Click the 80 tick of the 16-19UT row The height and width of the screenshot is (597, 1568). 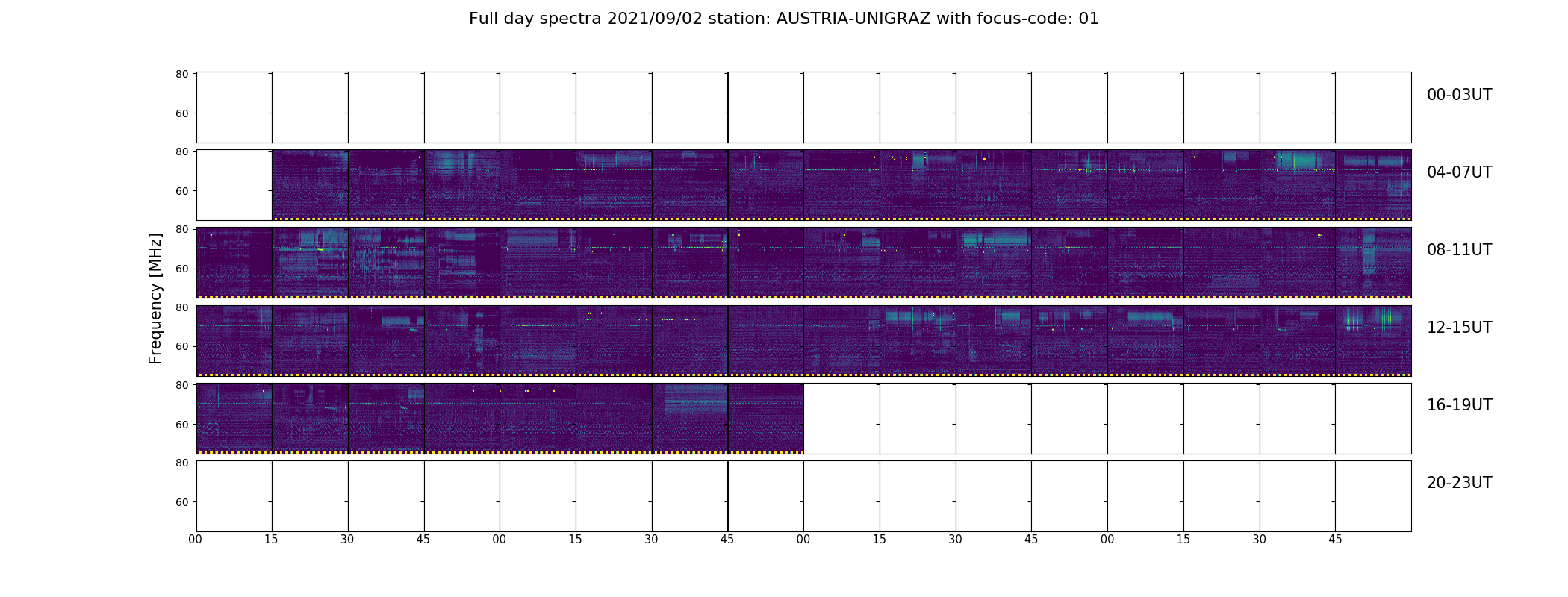[181, 385]
